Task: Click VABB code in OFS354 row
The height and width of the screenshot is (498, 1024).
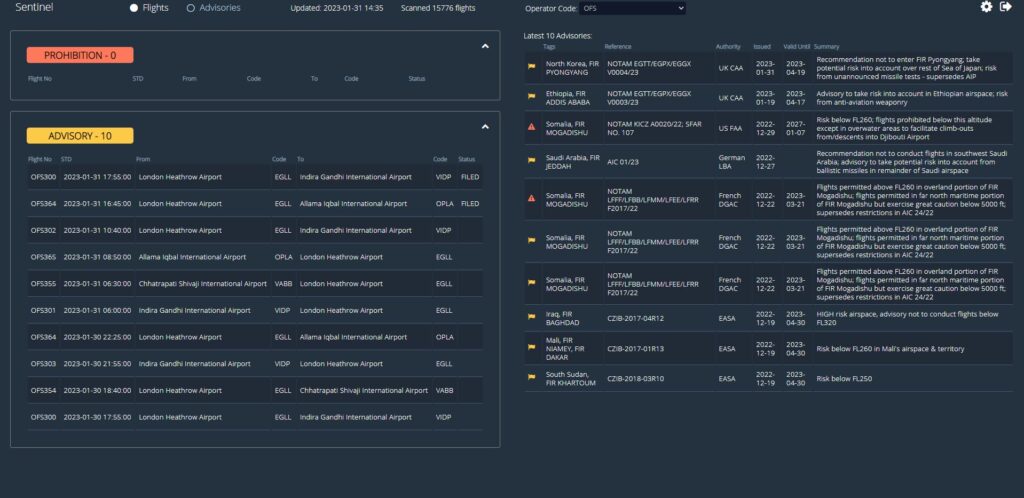Action: 445,390
